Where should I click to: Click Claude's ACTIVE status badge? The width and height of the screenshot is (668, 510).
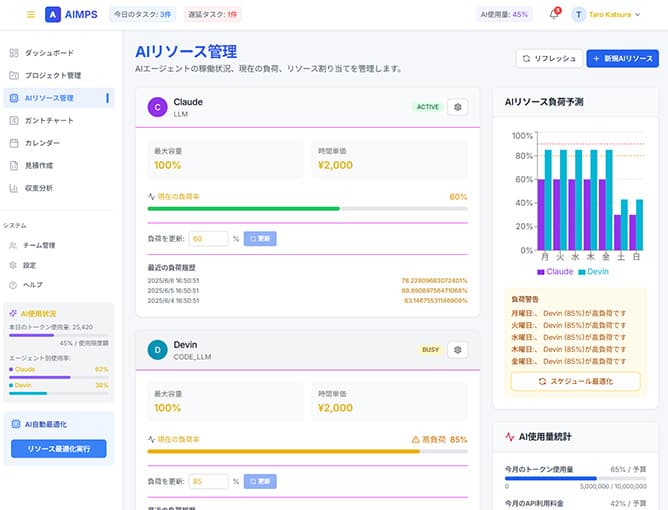pyautogui.click(x=428, y=107)
